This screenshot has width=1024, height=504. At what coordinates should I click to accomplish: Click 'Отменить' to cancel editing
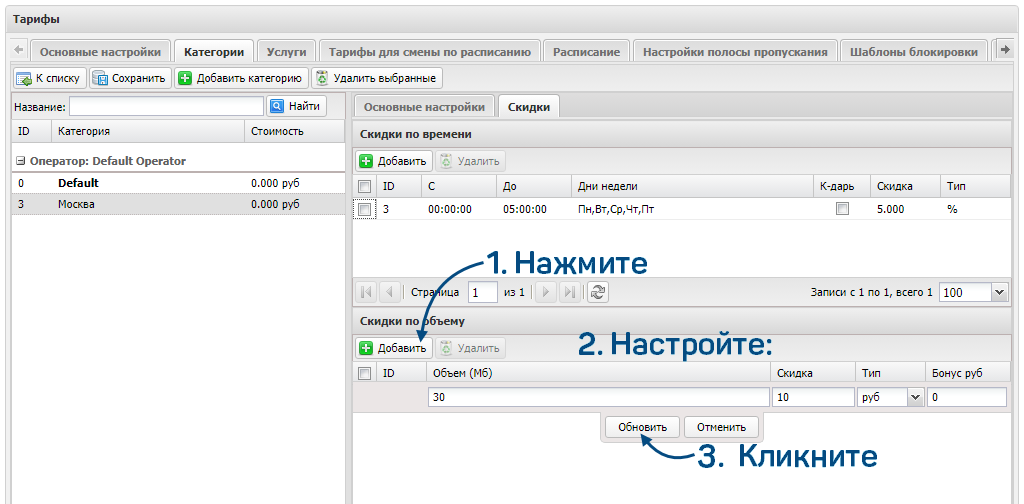tap(721, 428)
